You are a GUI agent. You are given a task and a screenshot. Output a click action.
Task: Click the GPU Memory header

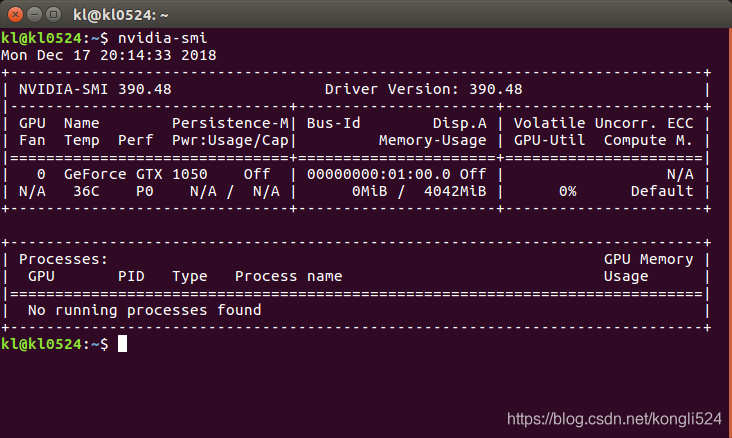tap(648, 259)
